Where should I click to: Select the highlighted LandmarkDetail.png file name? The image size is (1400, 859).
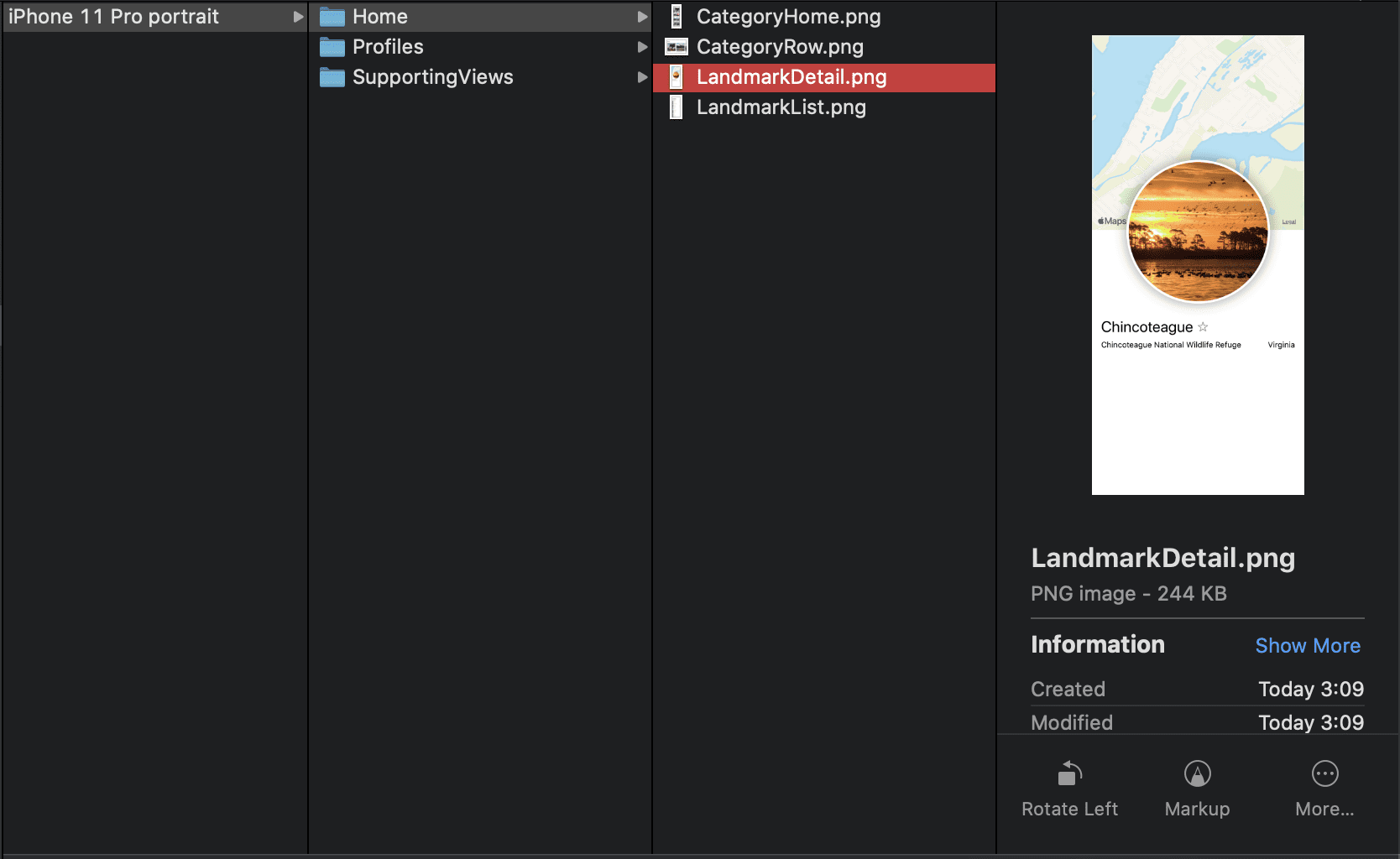tap(791, 77)
